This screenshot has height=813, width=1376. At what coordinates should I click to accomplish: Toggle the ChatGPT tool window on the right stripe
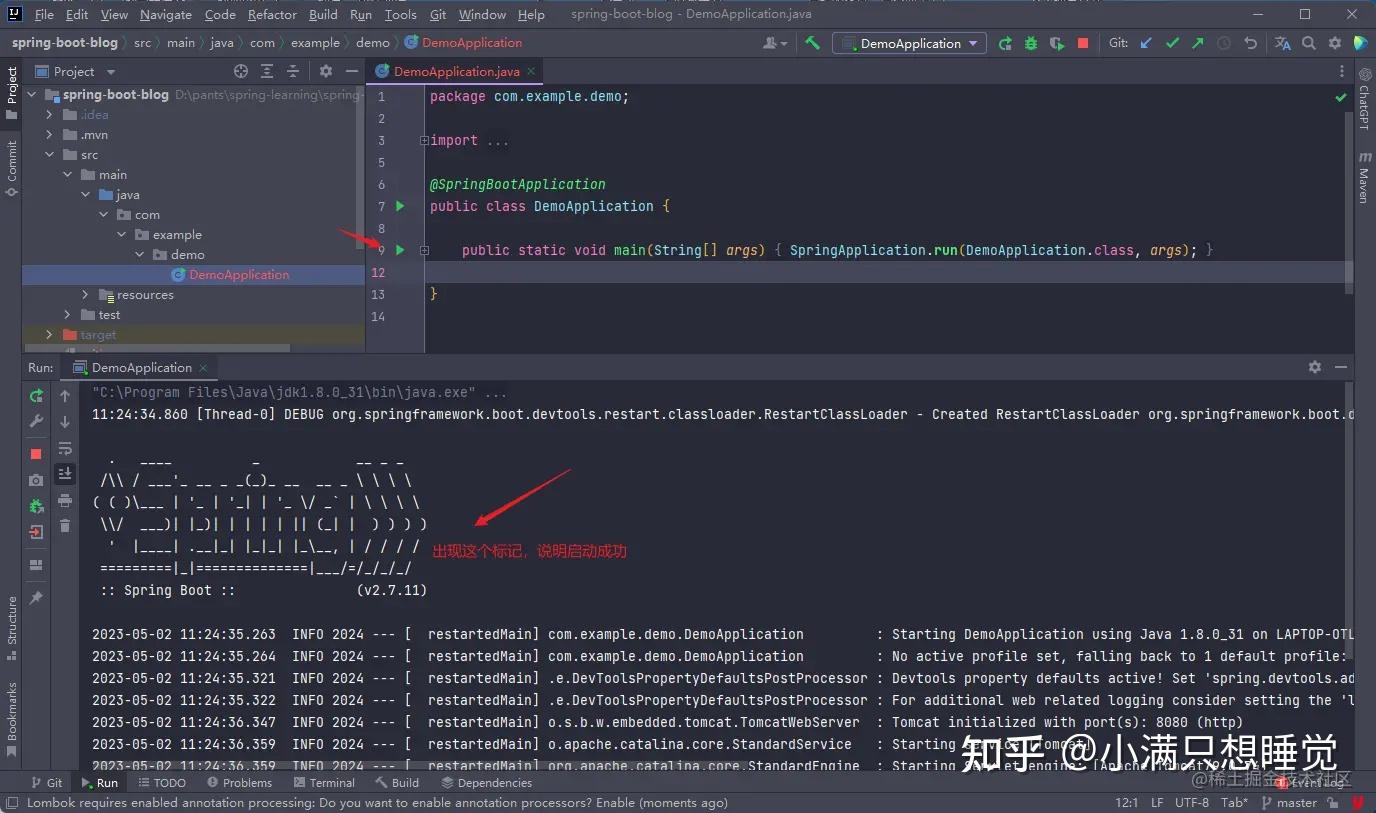pyautogui.click(x=1363, y=98)
